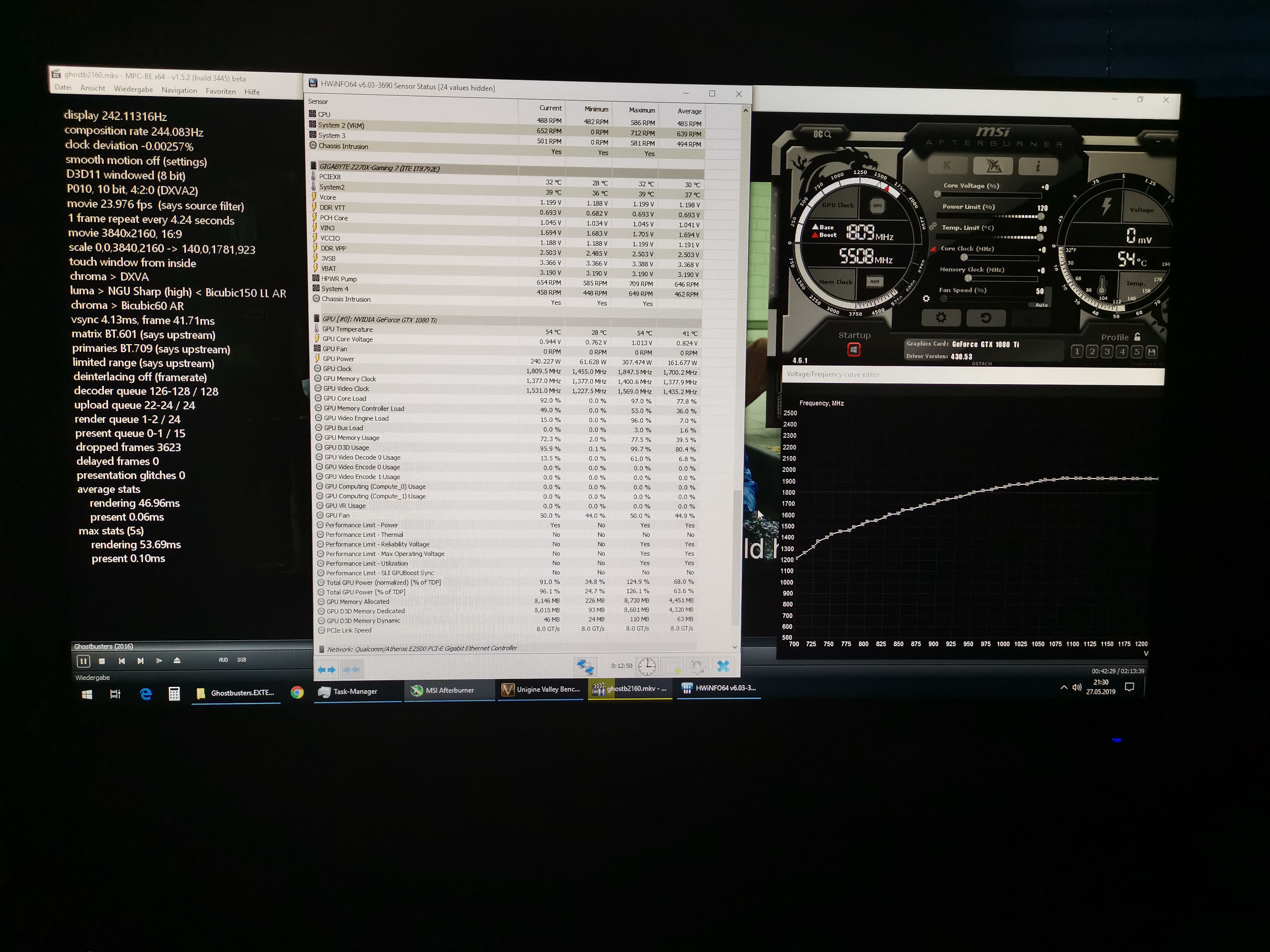Click the HWiNFO blue X close-sensors icon
The height and width of the screenshot is (952, 1270).
pos(723,666)
